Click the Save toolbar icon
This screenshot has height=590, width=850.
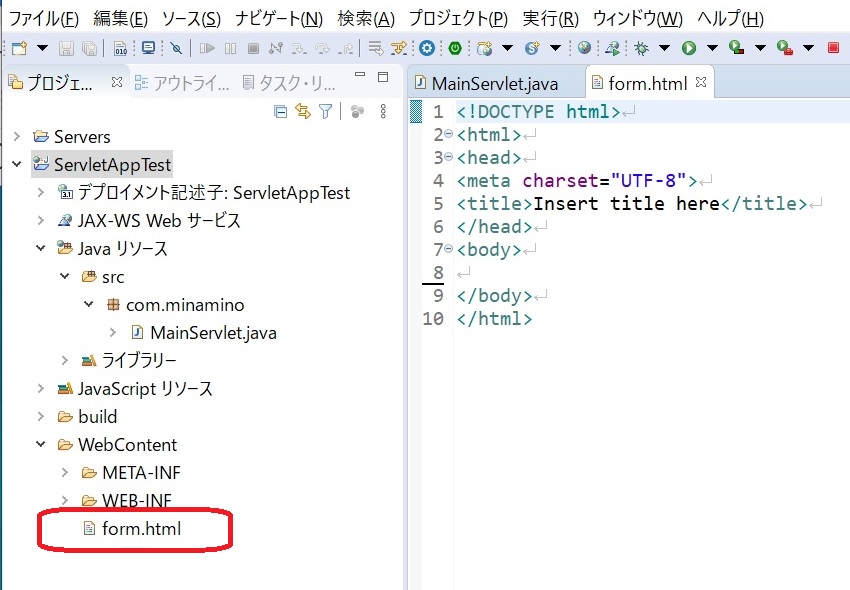click(66, 48)
